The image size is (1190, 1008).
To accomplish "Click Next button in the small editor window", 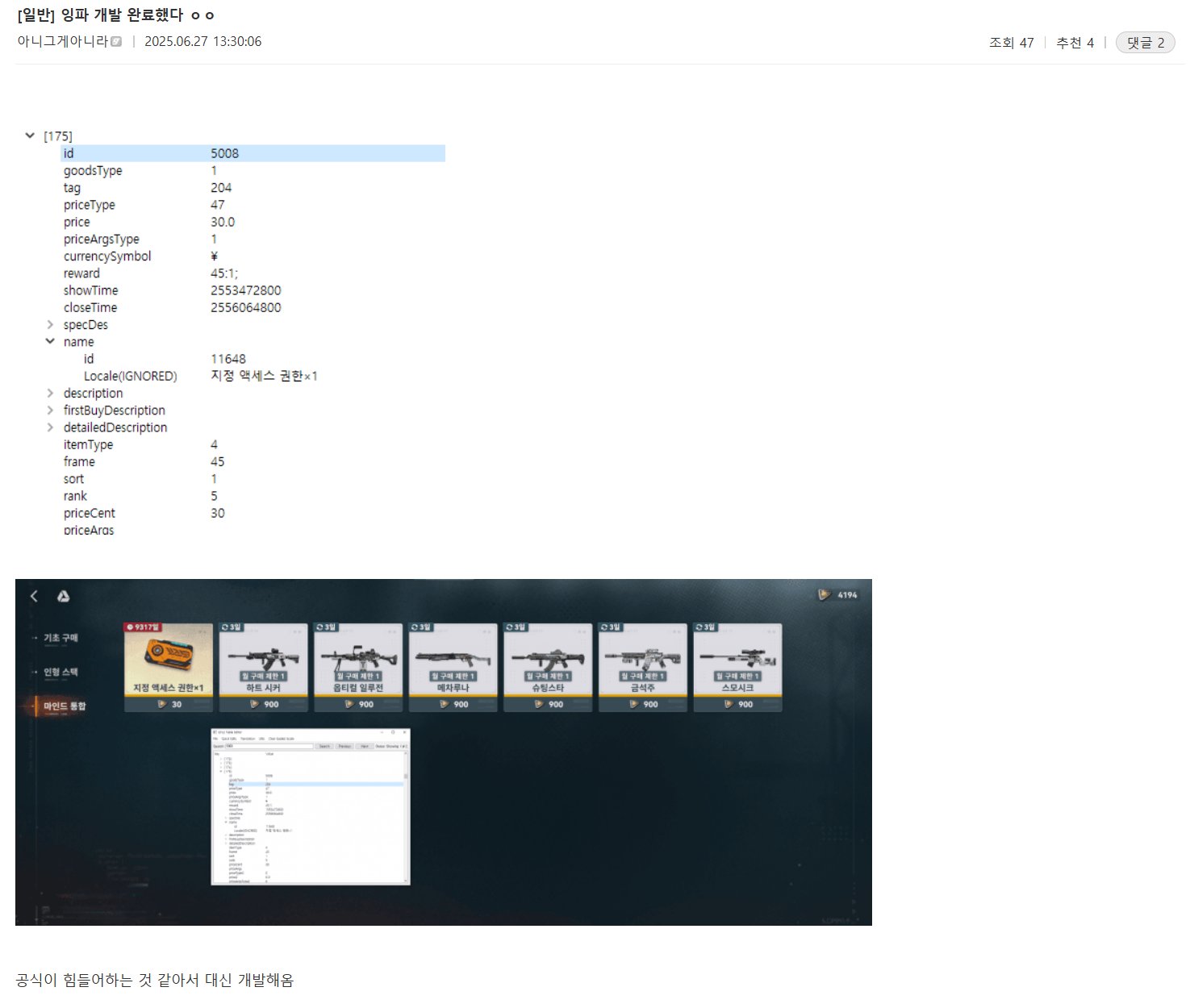I will (x=364, y=747).
